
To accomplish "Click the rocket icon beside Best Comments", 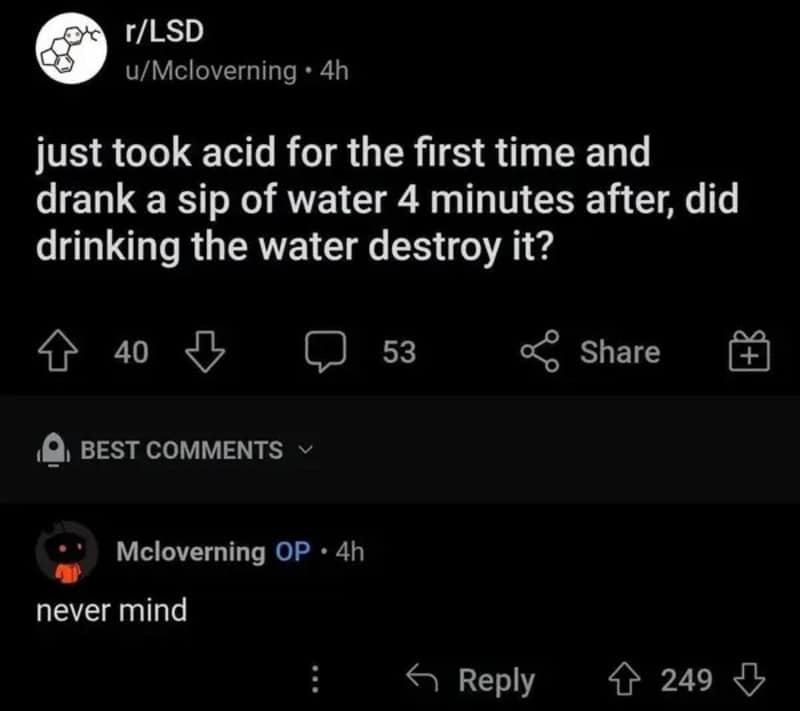I will (x=53, y=450).
